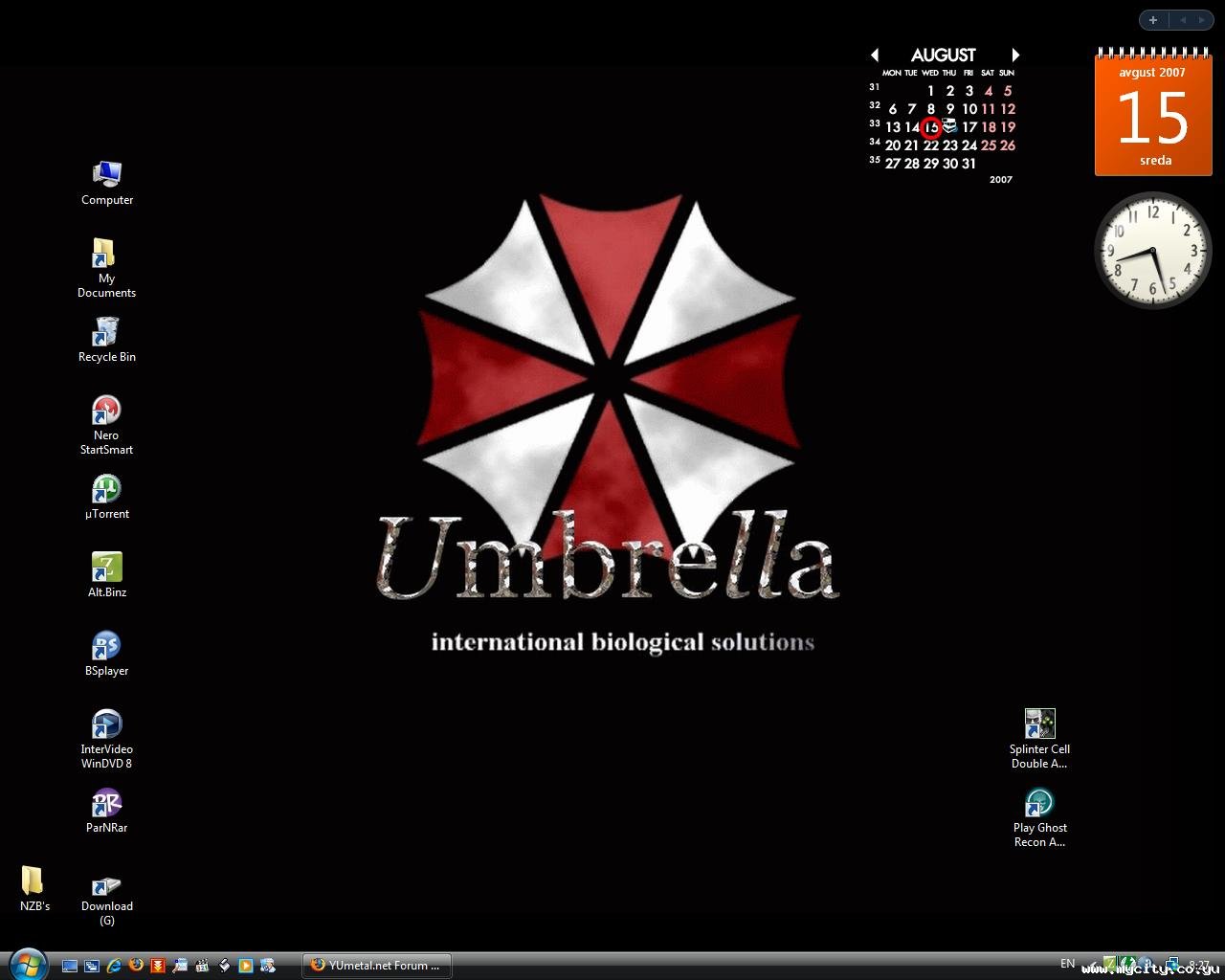1225x980 pixels.
Task: Select Sunday 26 in the August calendar
Action: [x=1008, y=145]
